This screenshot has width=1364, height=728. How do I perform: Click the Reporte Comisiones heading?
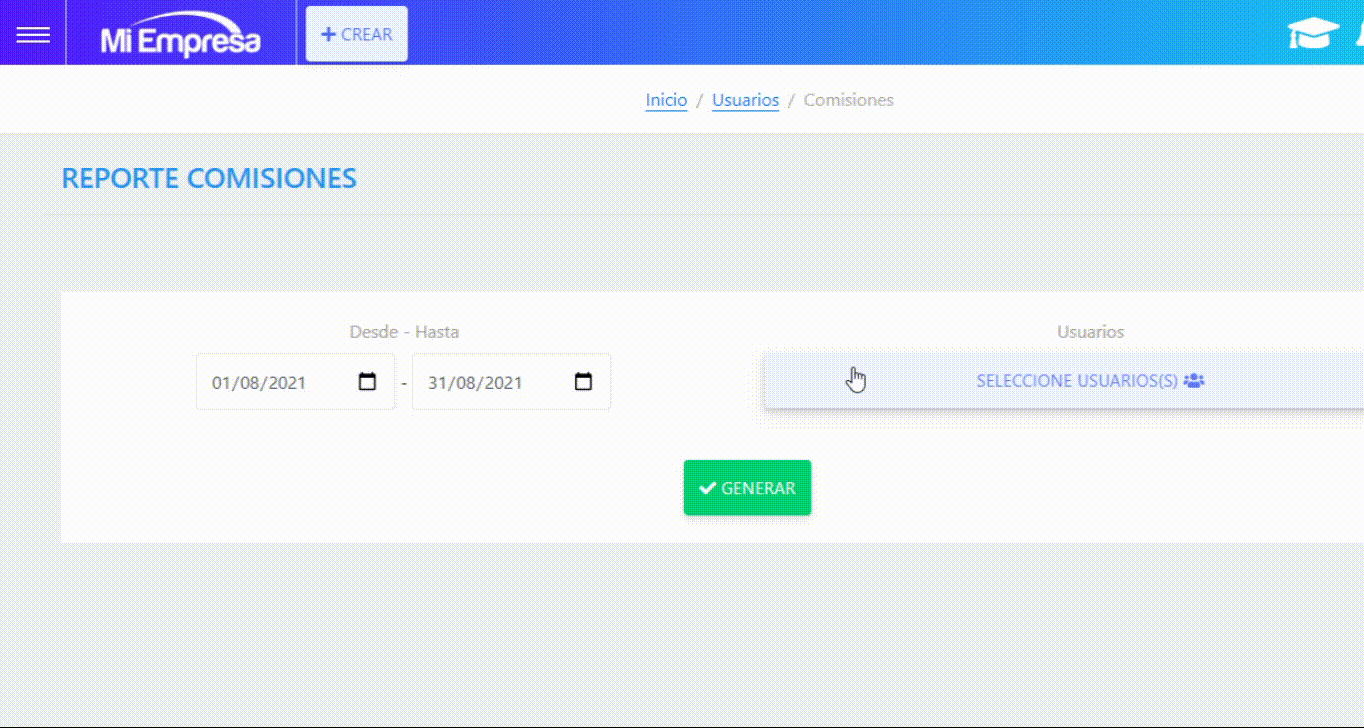pyautogui.click(x=209, y=179)
